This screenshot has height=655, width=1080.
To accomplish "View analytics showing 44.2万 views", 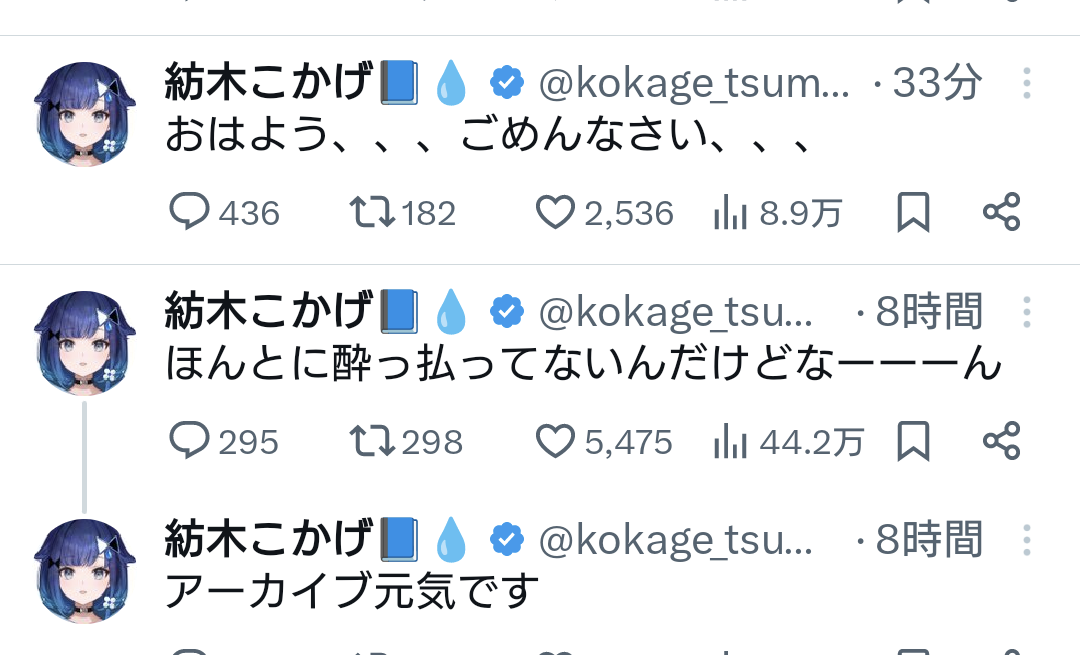I will pyautogui.click(x=732, y=441).
